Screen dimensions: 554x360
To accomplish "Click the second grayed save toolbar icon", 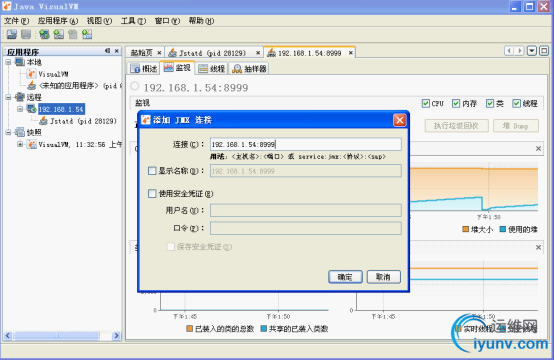I will coord(26,34).
